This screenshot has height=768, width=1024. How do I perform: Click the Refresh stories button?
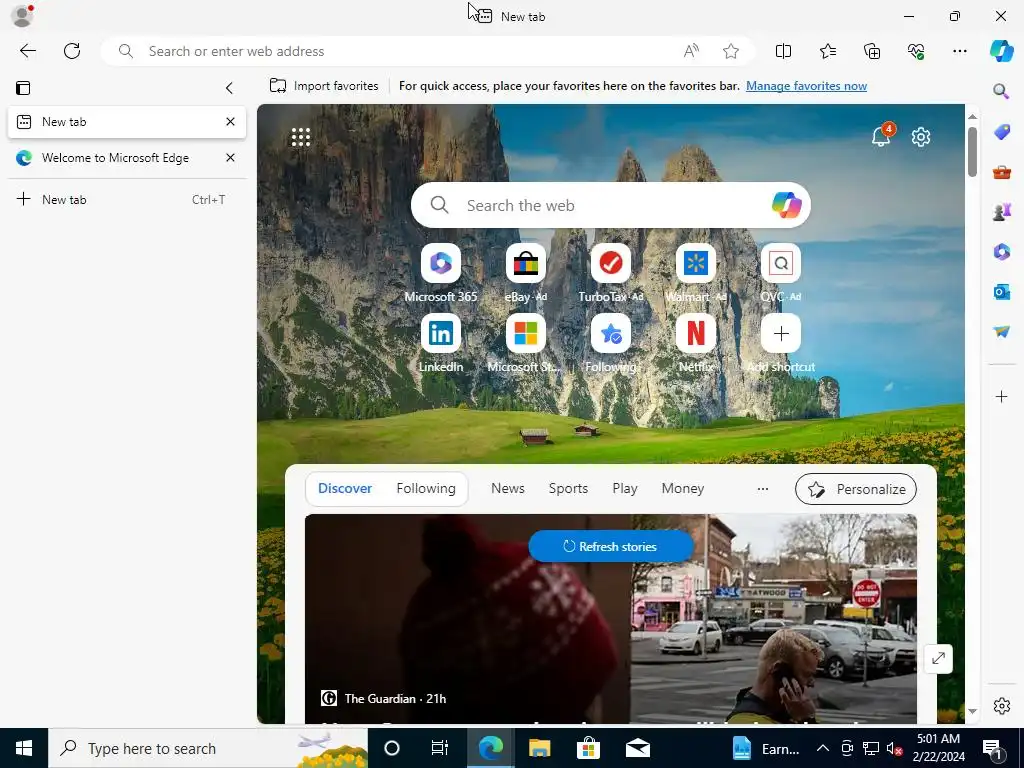coord(611,546)
